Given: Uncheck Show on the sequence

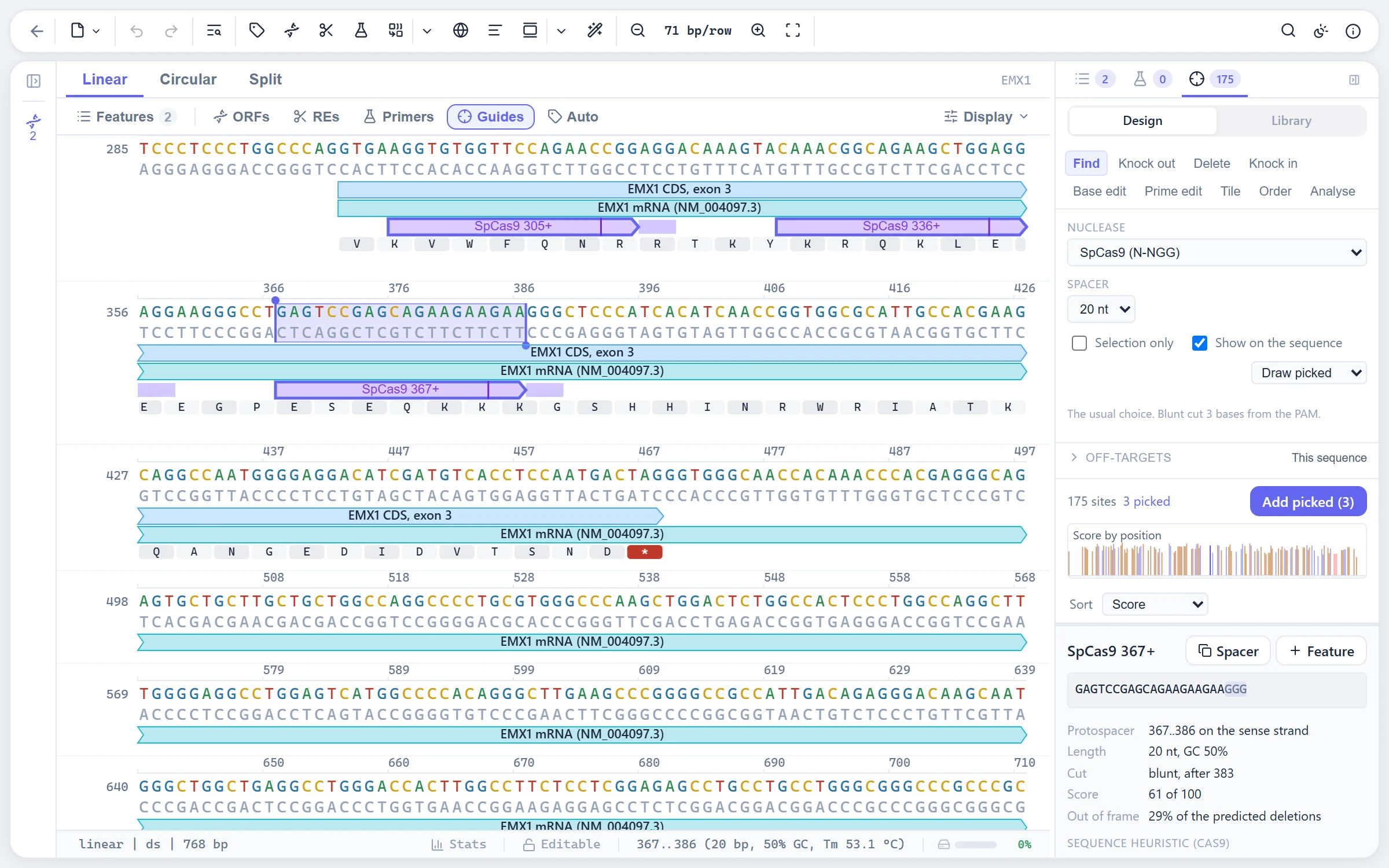Looking at the screenshot, I should click(x=1200, y=343).
